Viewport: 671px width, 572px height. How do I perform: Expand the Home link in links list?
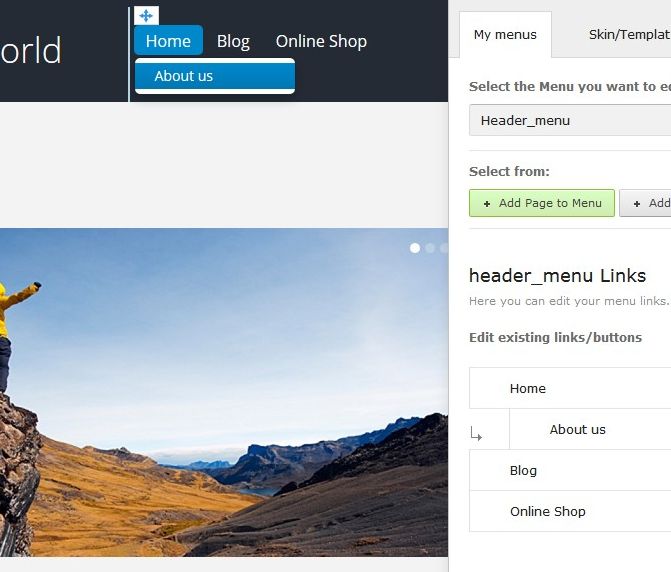point(570,388)
